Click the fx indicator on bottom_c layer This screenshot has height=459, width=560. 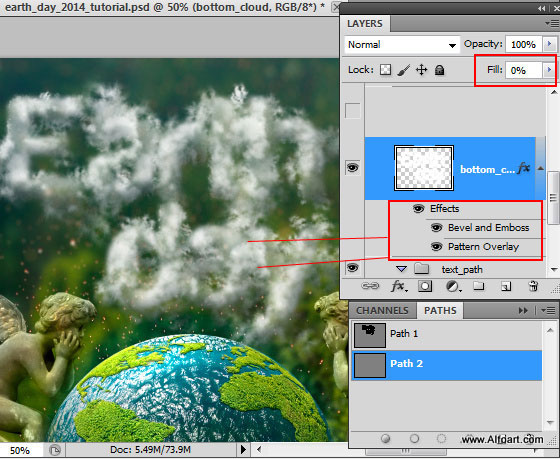pos(523,168)
